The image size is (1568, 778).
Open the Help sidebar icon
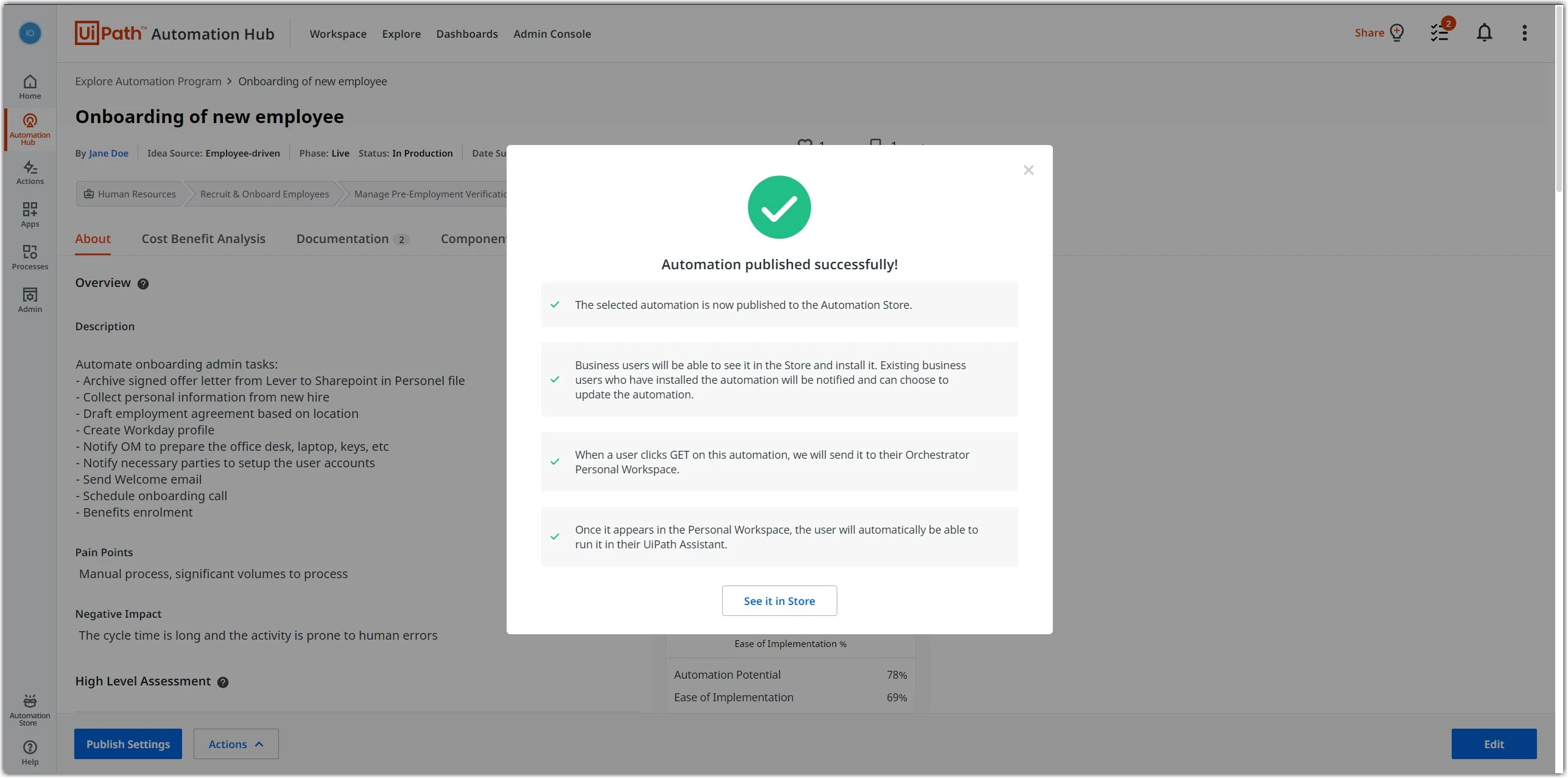click(30, 753)
